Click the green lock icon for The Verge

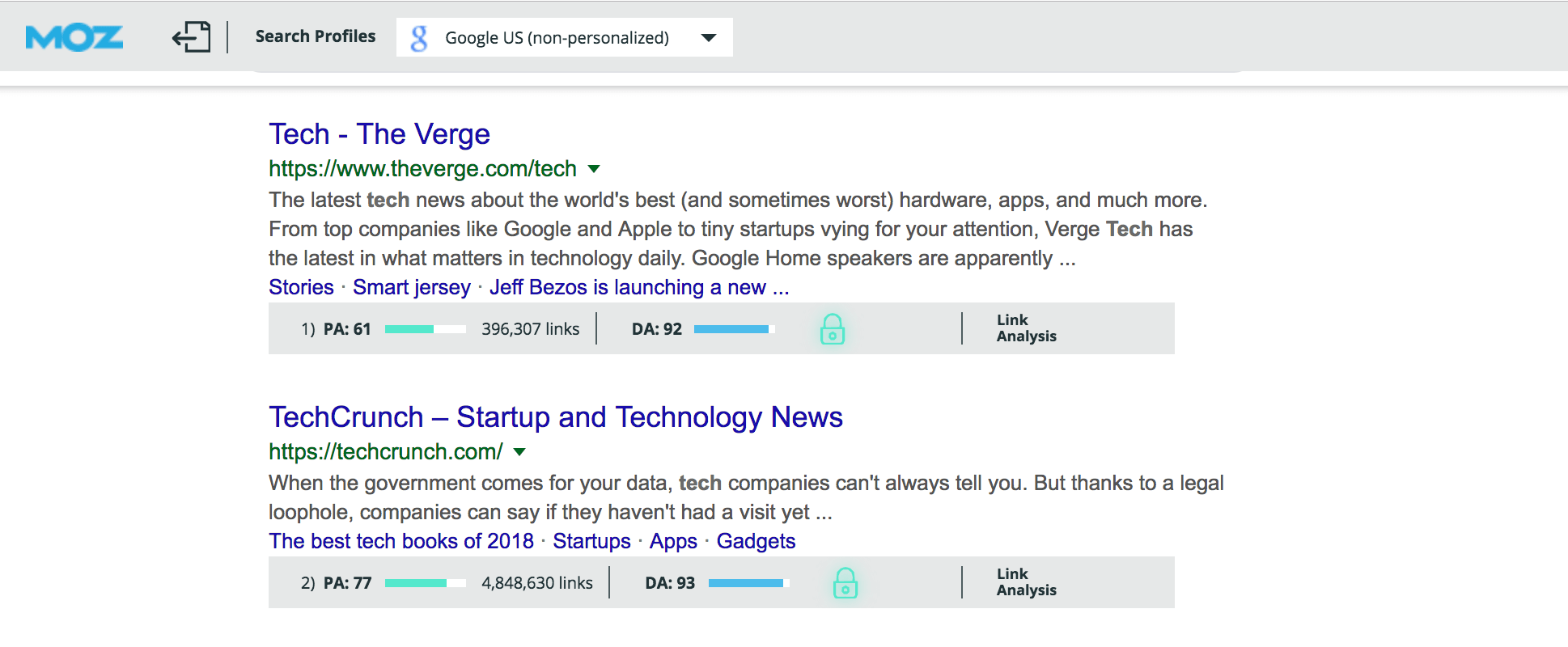point(832,329)
